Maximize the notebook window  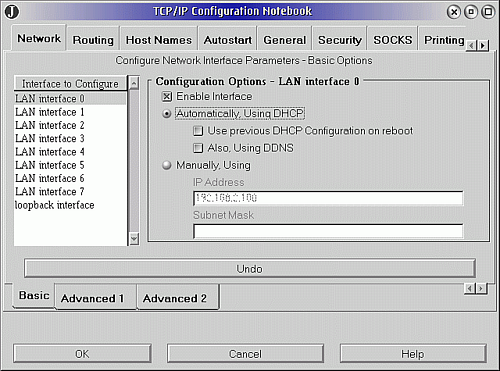pyautogui.click(x=488, y=12)
